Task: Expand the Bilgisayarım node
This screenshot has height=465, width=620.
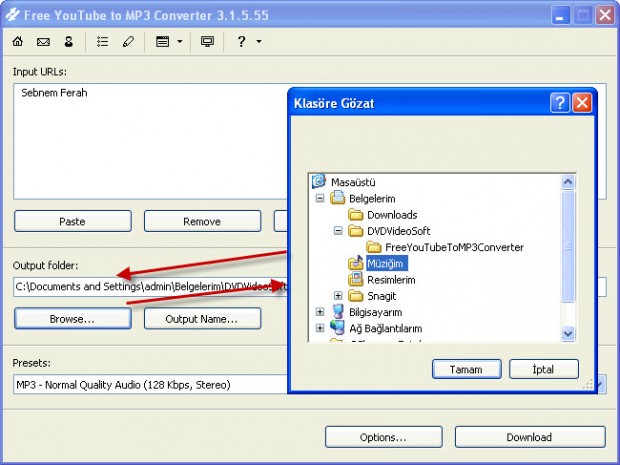Action: (x=320, y=312)
